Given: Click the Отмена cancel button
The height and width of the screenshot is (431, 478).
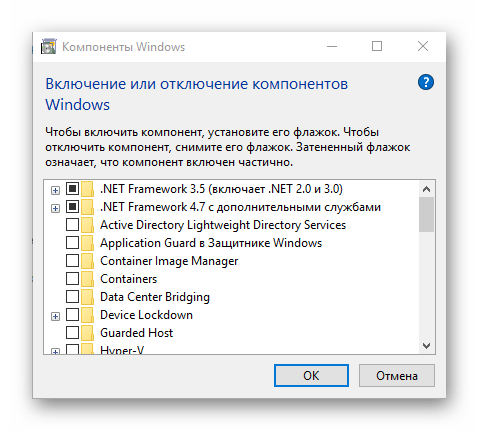Looking at the screenshot, I should [397, 376].
